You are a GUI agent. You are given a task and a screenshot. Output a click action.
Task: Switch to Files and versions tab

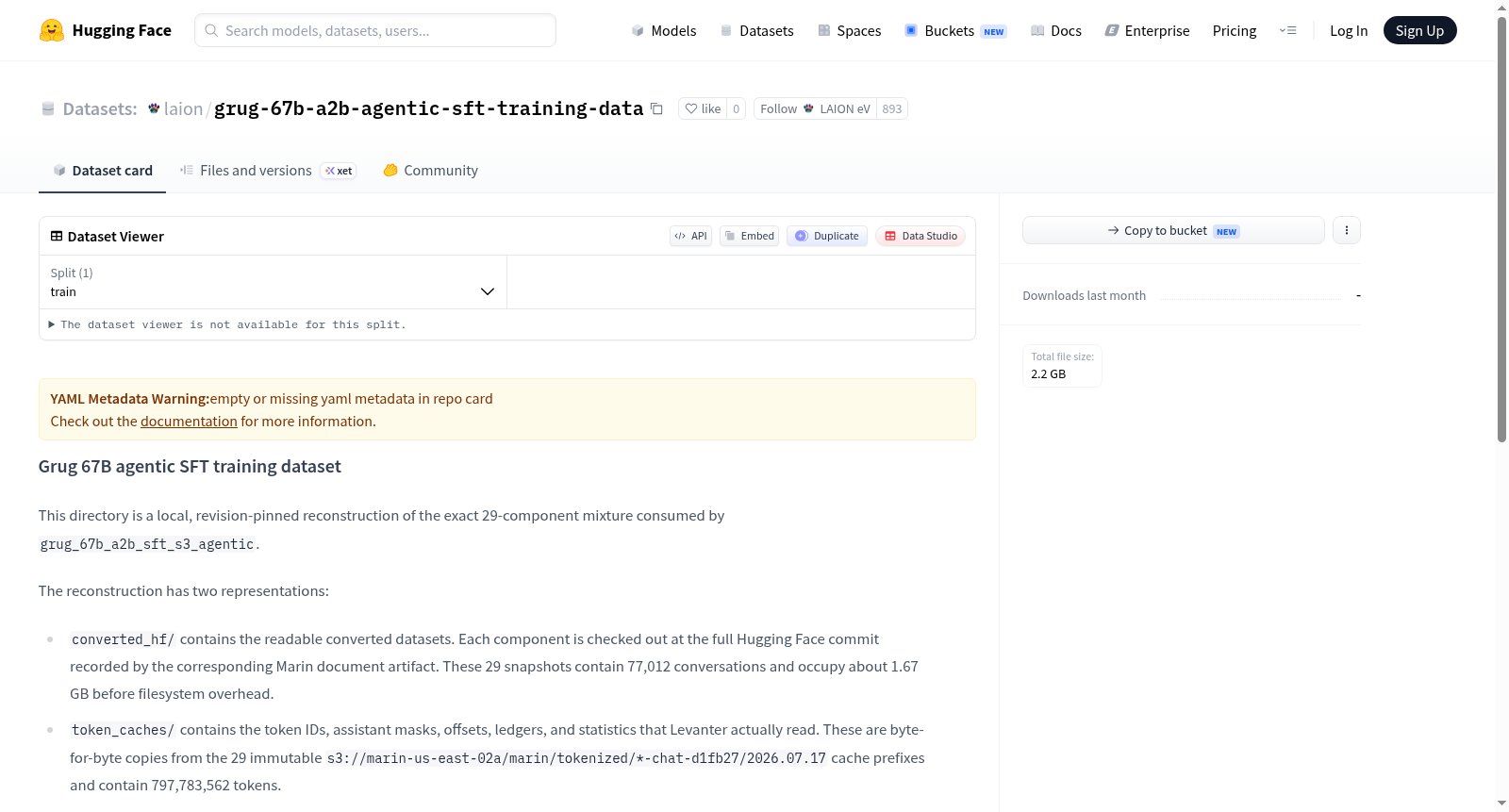[268, 171]
